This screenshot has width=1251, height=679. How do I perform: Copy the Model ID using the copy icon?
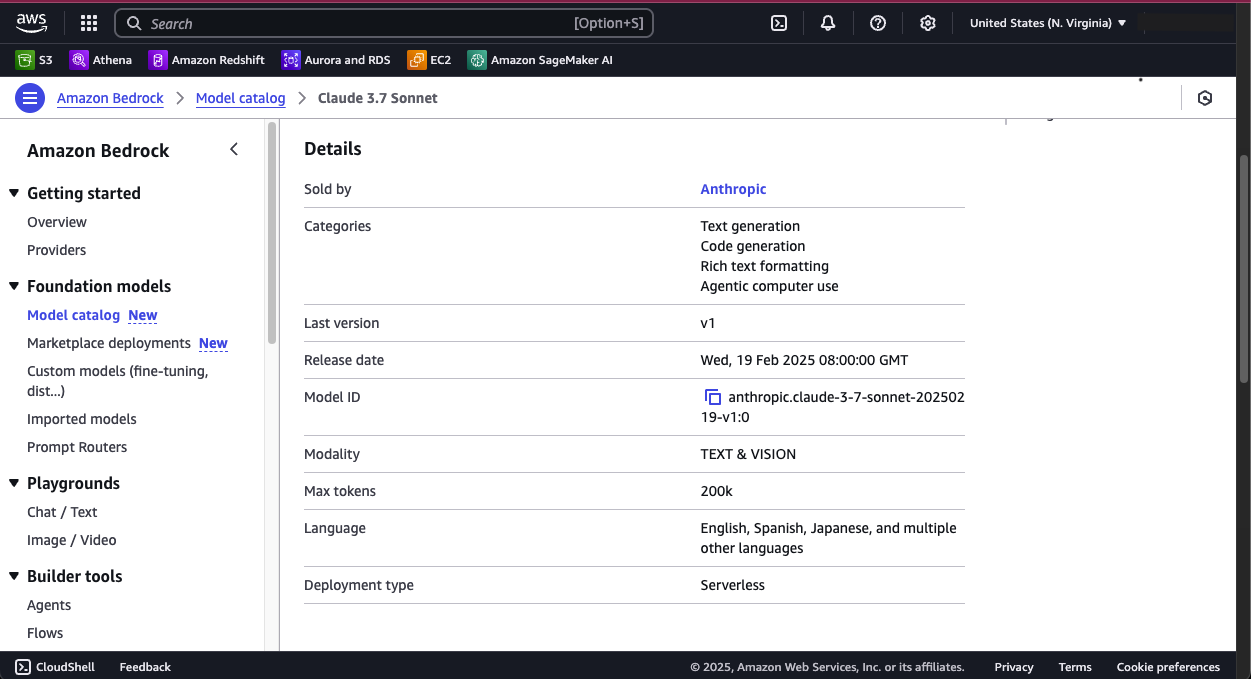(x=713, y=397)
